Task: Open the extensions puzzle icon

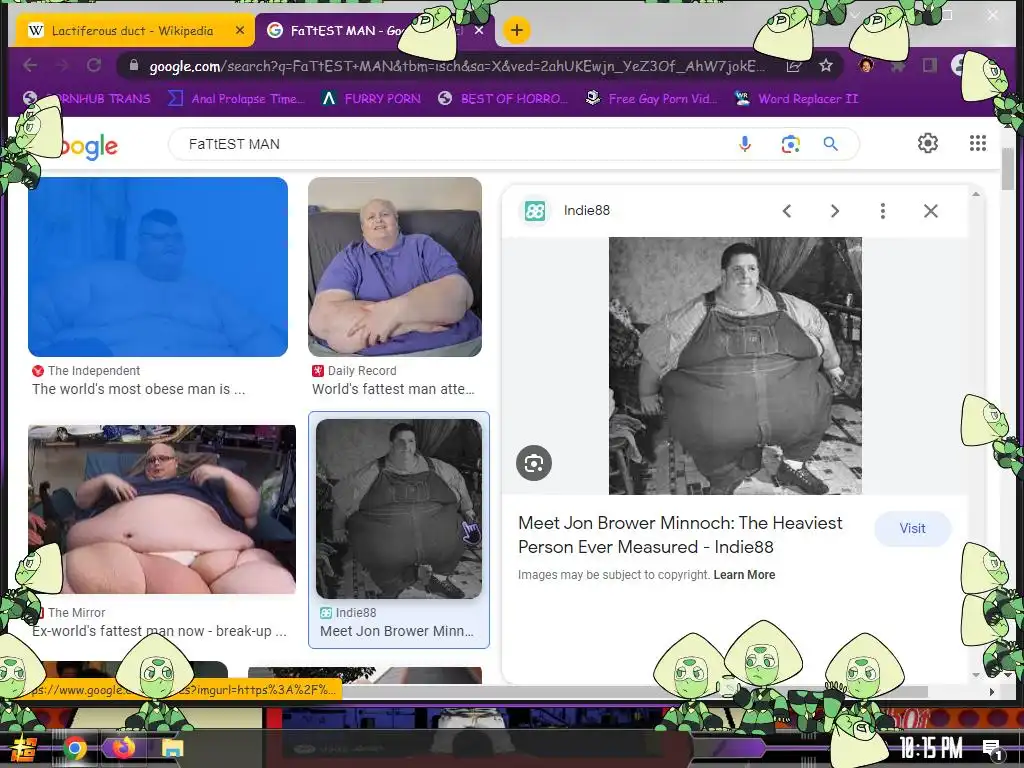Action: (898, 65)
